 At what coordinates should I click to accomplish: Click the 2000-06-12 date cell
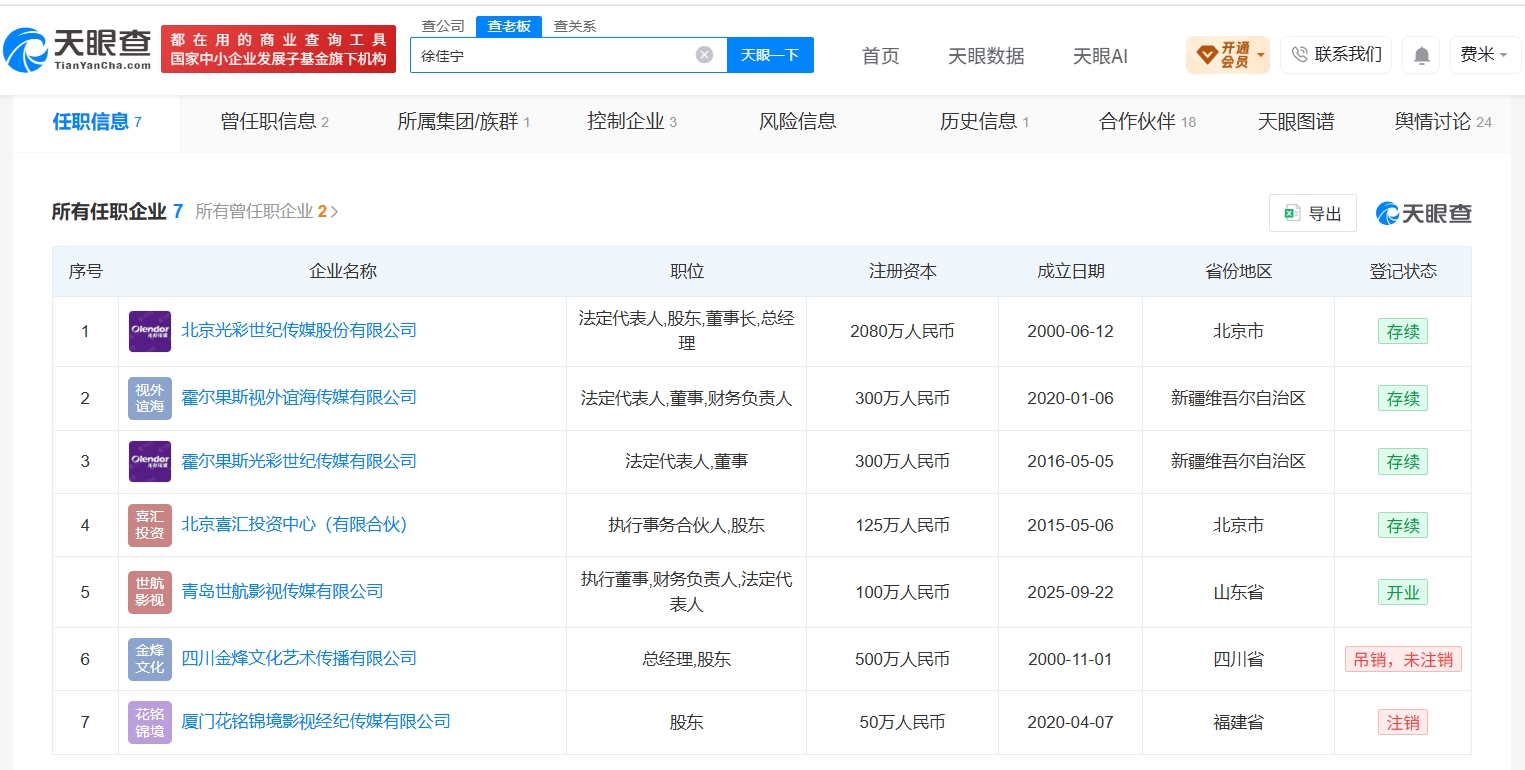(1070, 331)
